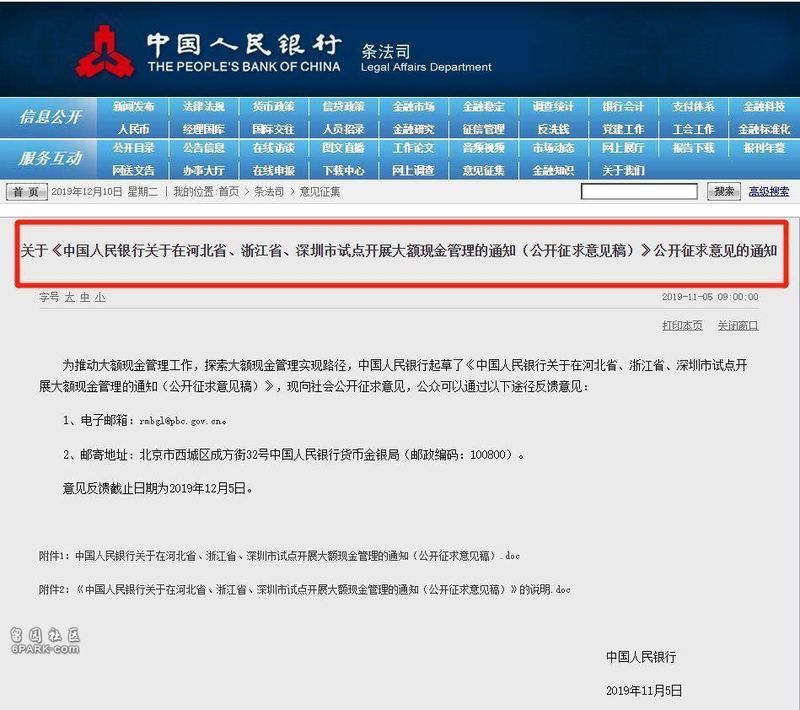800x710 pixels.
Task: Open the 新闻发布 menu item
Action: point(134,107)
